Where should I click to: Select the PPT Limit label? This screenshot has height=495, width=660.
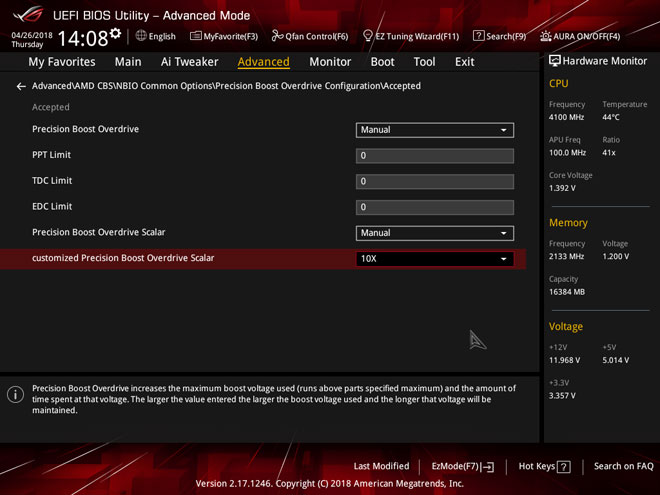click(51, 155)
